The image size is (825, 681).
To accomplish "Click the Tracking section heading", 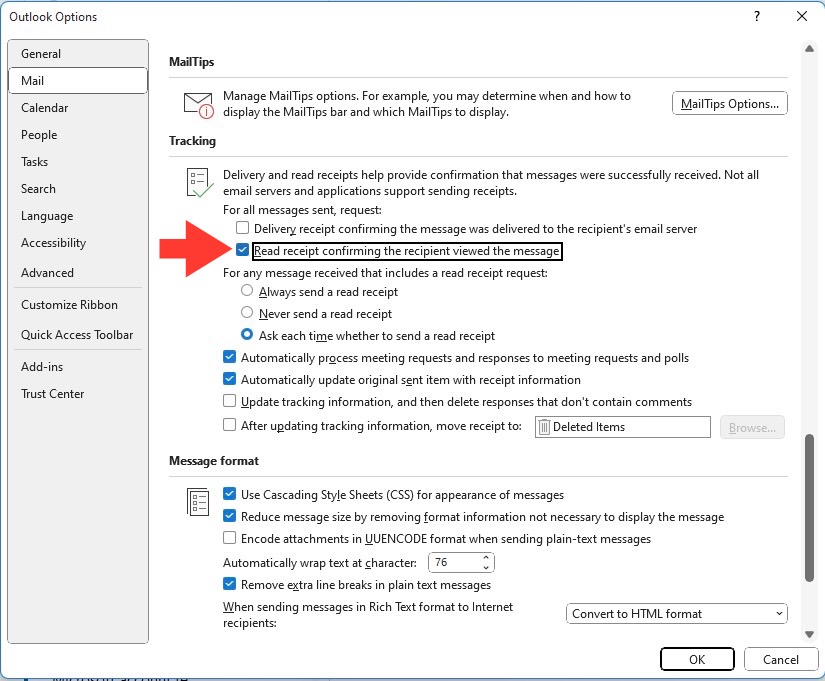I will 192,141.
